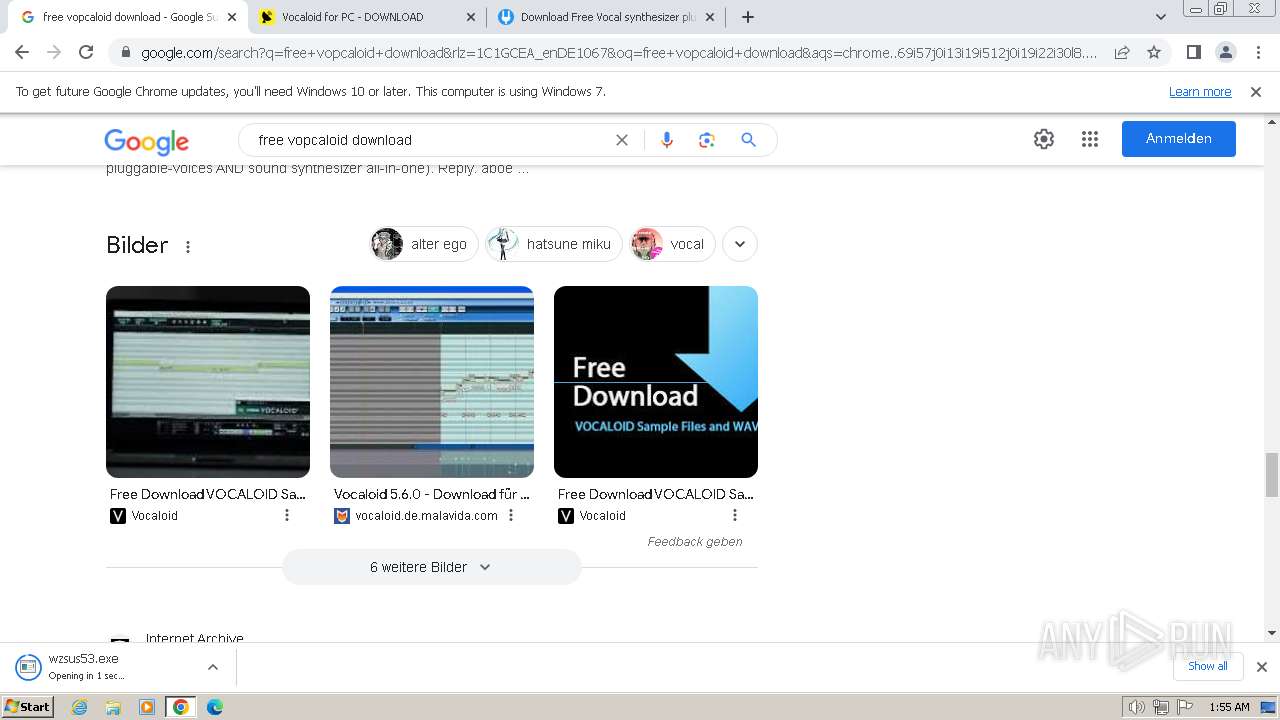Image resolution: width=1280 pixels, height=720 pixels.
Task: Go to the Google logo homepage
Action: coord(146,141)
